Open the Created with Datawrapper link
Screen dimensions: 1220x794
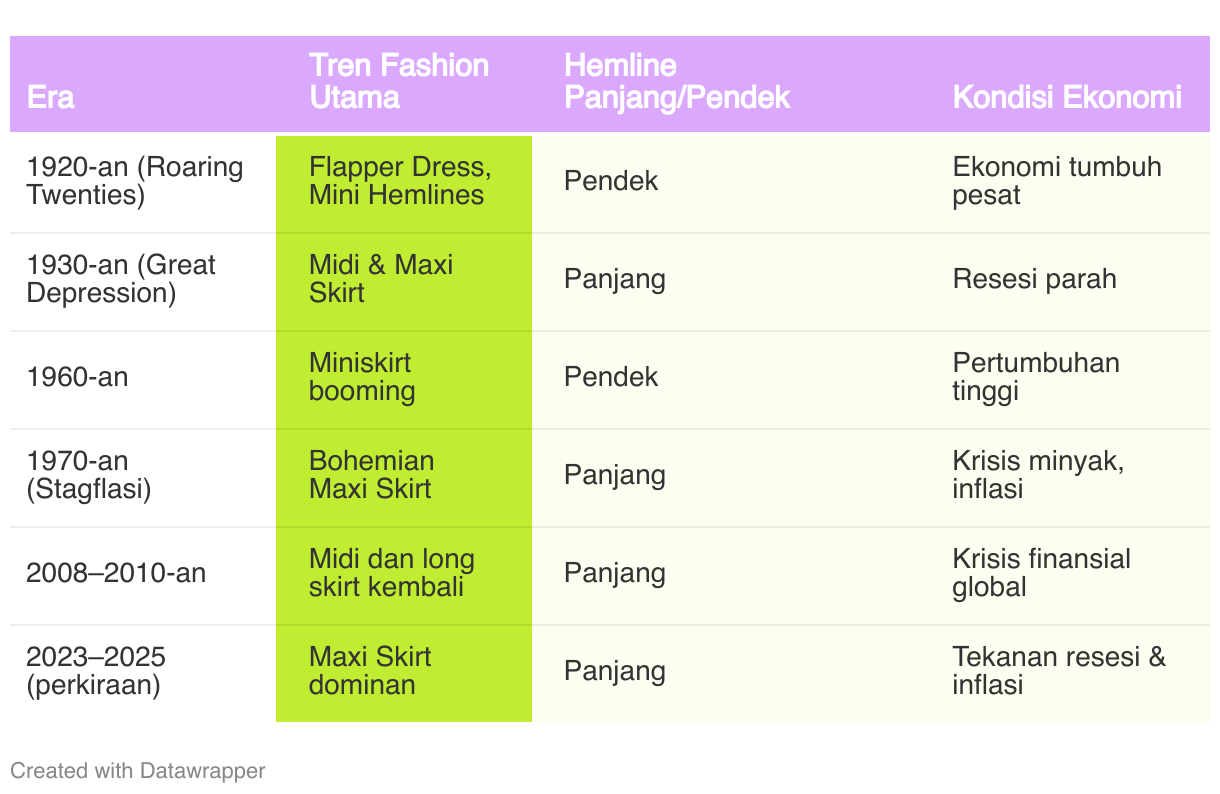(137, 770)
